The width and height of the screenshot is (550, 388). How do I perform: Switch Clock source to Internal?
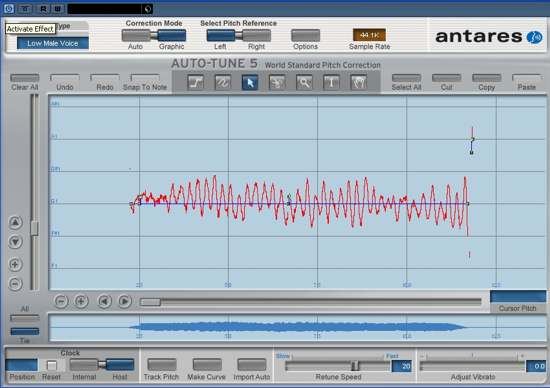pos(84,365)
